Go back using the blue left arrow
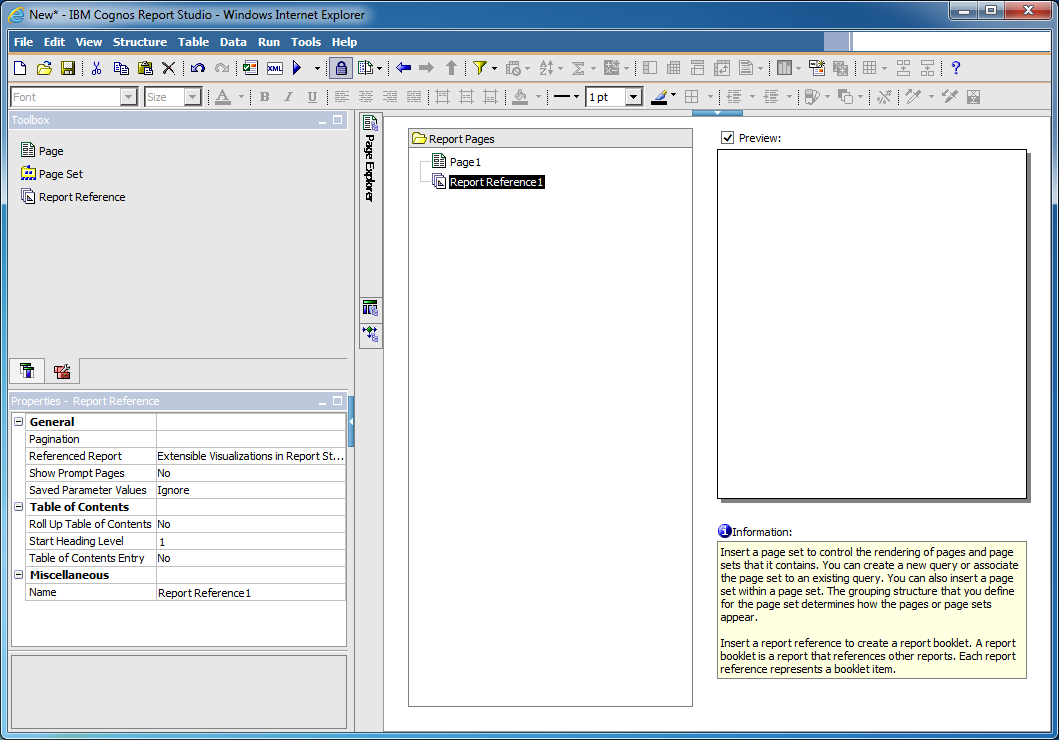Image resolution: width=1059 pixels, height=740 pixels. pyautogui.click(x=403, y=68)
